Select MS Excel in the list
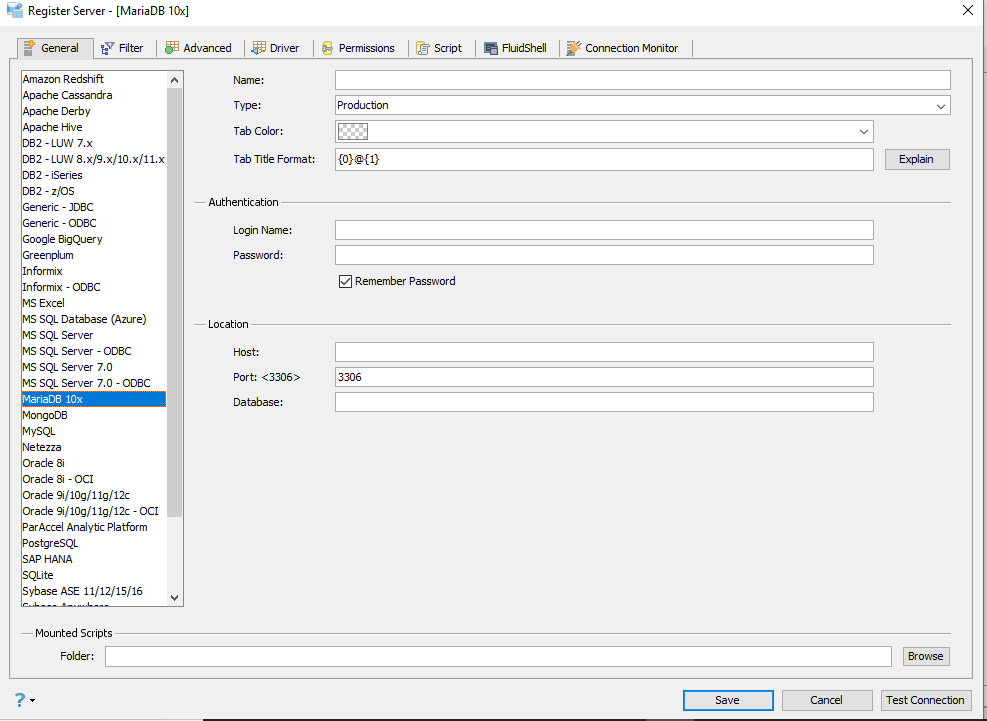This screenshot has height=721, width=987. 94,303
